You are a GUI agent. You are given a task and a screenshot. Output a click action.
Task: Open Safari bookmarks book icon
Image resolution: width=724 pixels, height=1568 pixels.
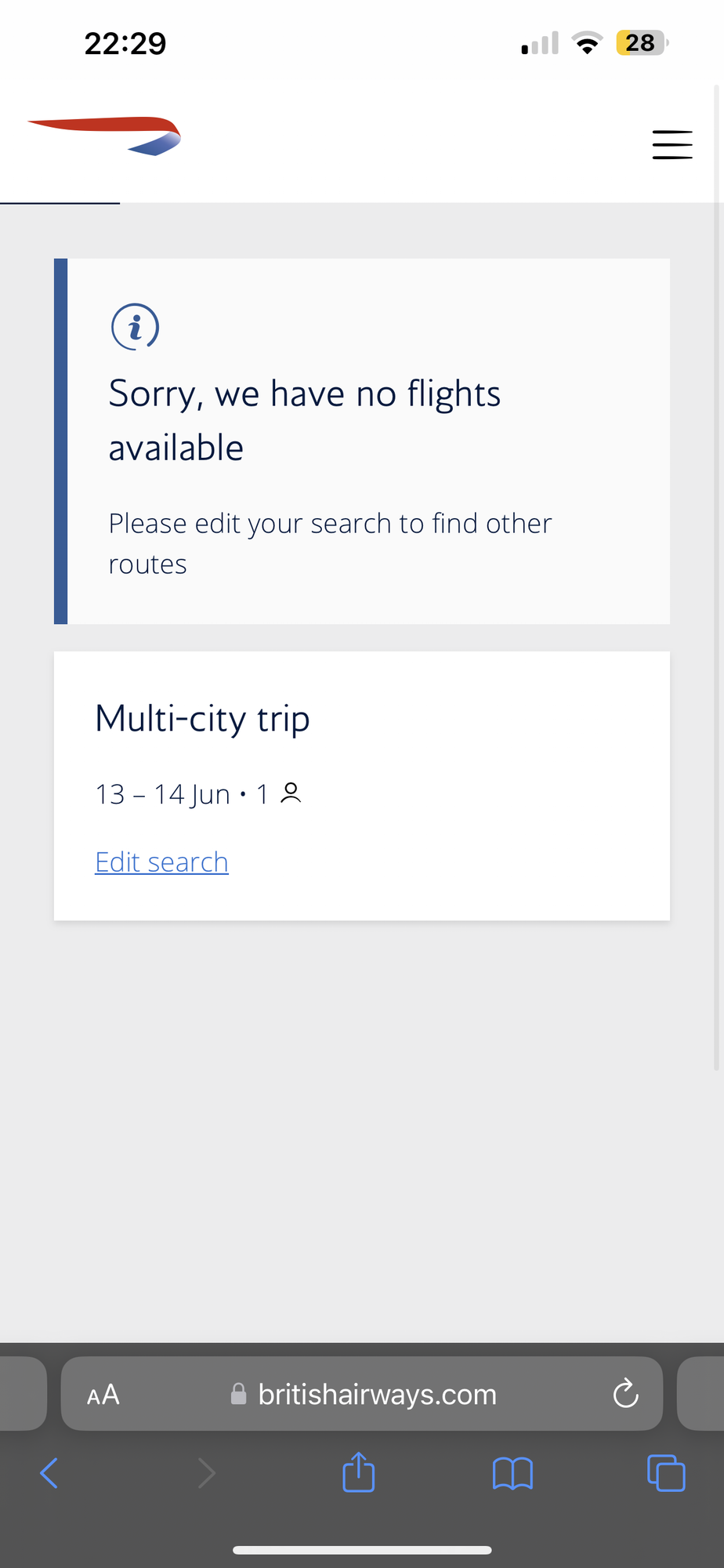(x=512, y=1473)
